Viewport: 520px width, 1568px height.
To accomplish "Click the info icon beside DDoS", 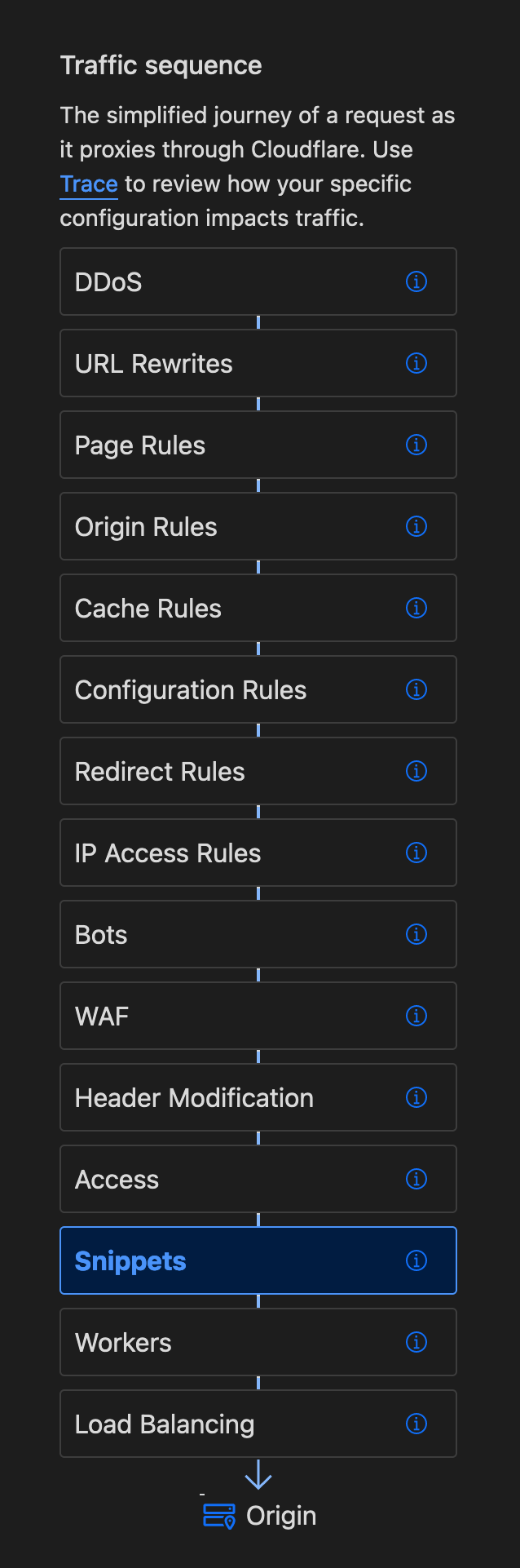I will click(x=416, y=281).
